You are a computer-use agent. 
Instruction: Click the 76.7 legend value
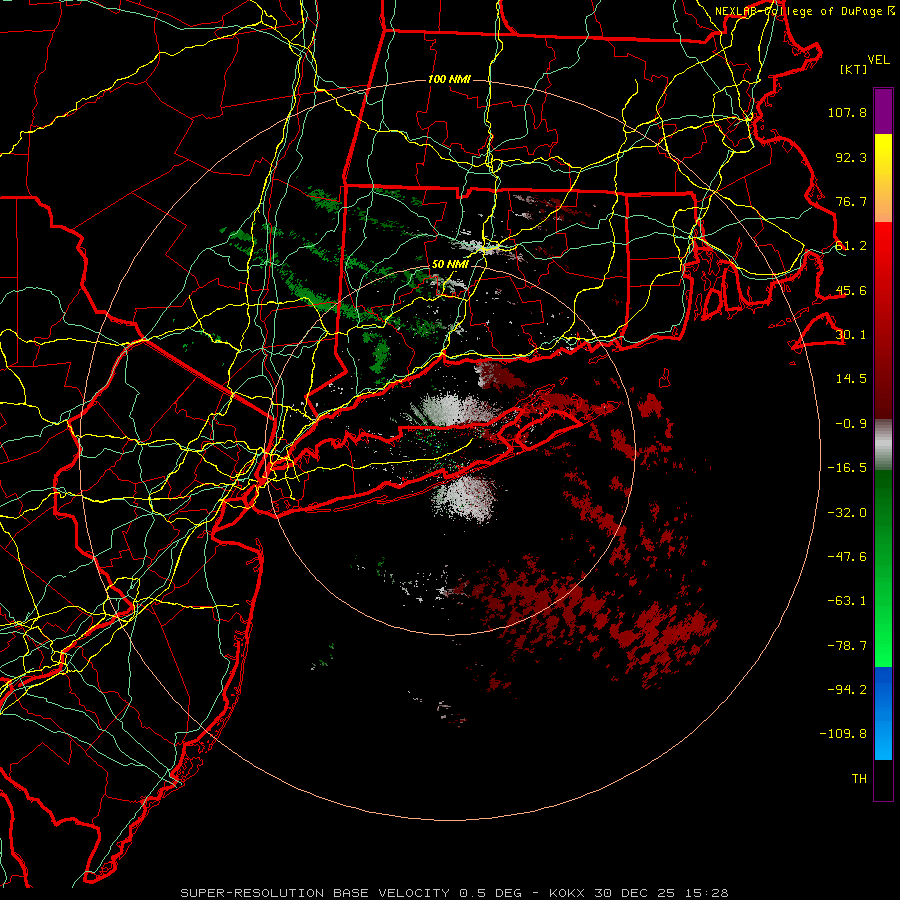(851, 201)
